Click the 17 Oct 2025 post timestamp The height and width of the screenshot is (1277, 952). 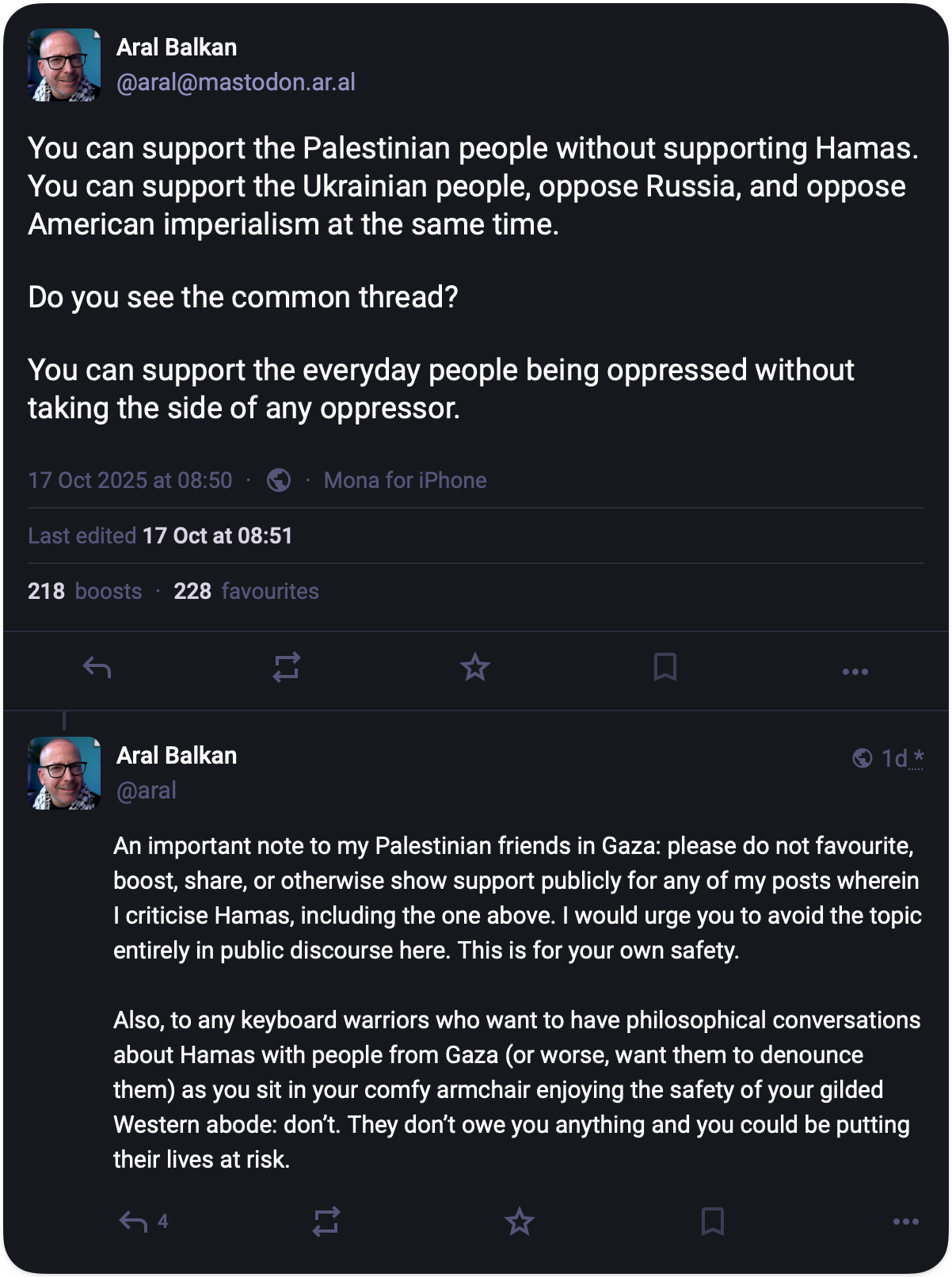click(x=130, y=480)
